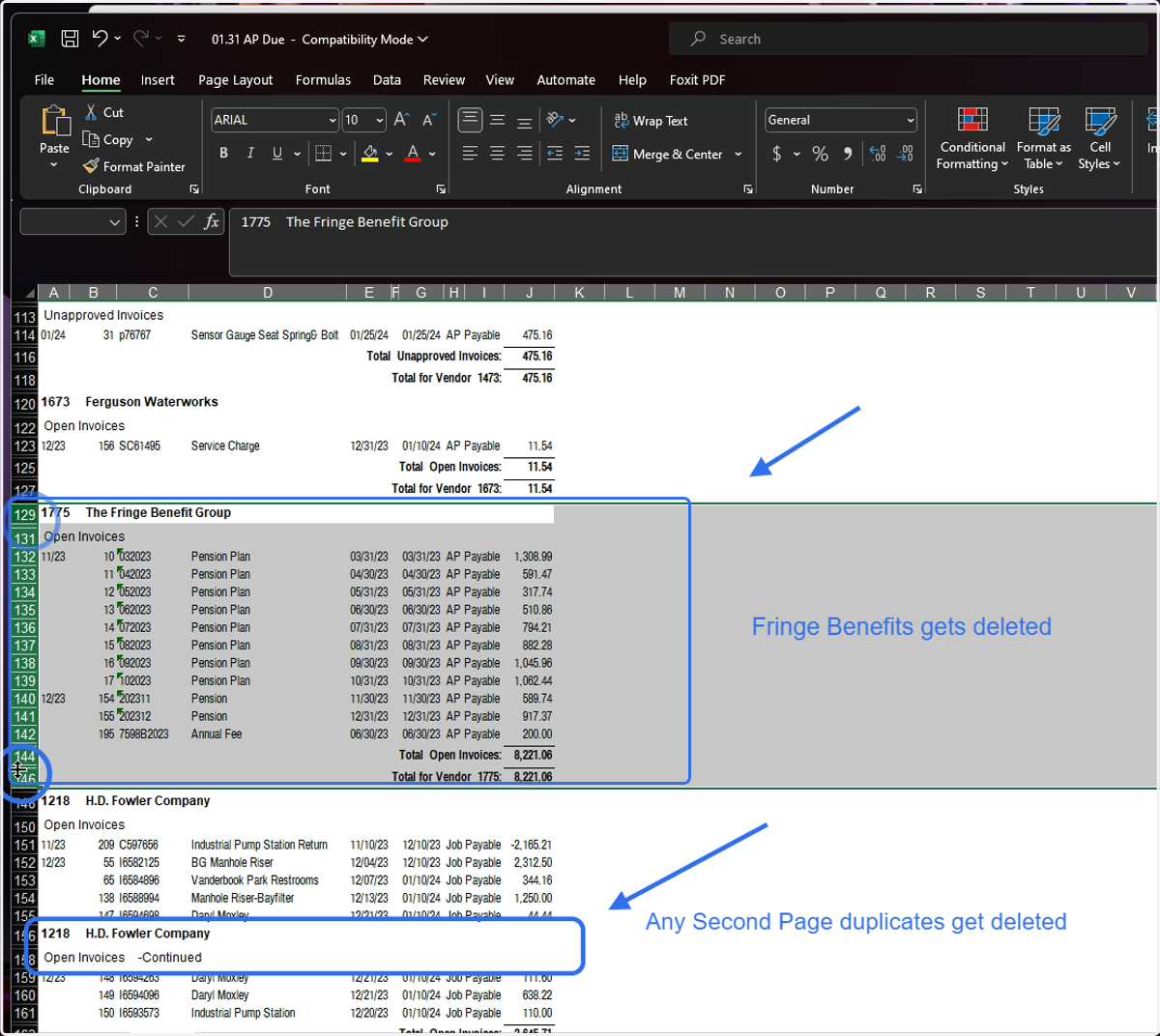The width and height of the screenshot is (1160, 1036).
Task: Open Cell Styles gallery
Action: tap(1100, 138)
